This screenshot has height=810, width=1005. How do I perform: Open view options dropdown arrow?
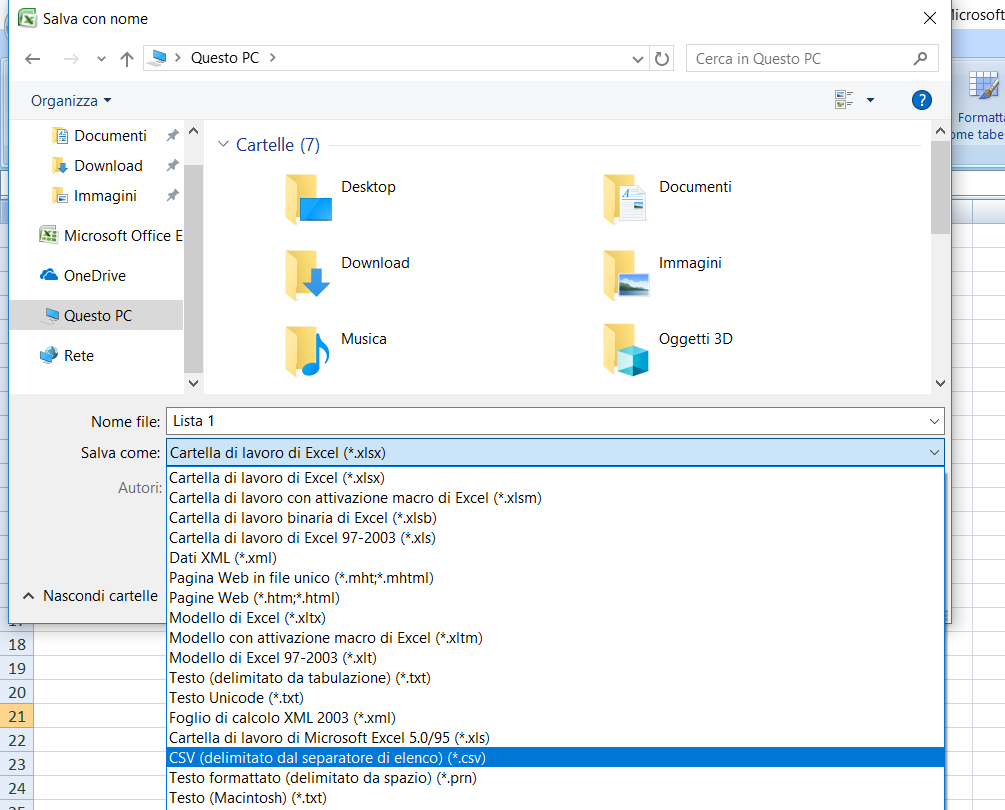click(x=870, y=100)
